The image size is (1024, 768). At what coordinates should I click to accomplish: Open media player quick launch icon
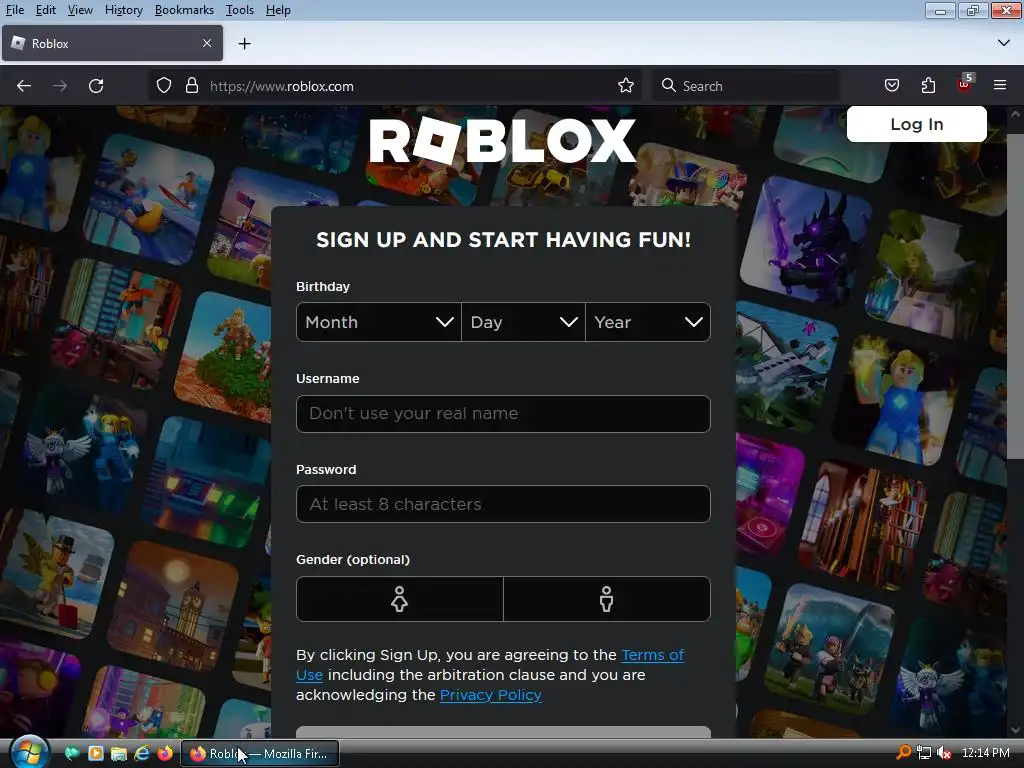pos(95,753)
